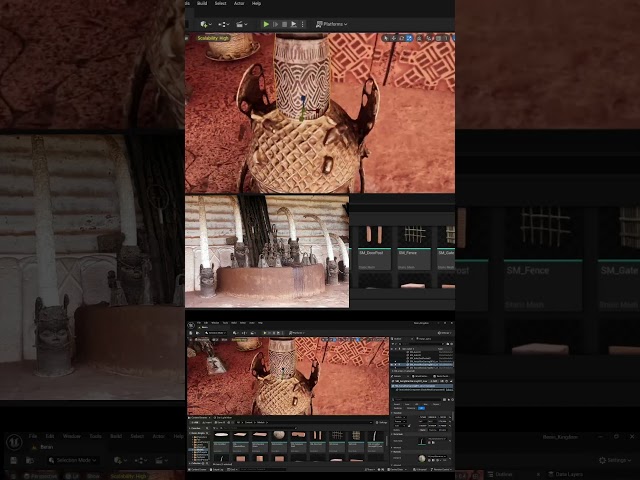
Task: Click the cinematics icon in the blurred bottom toolbar
Action: [x=162, y=460]
